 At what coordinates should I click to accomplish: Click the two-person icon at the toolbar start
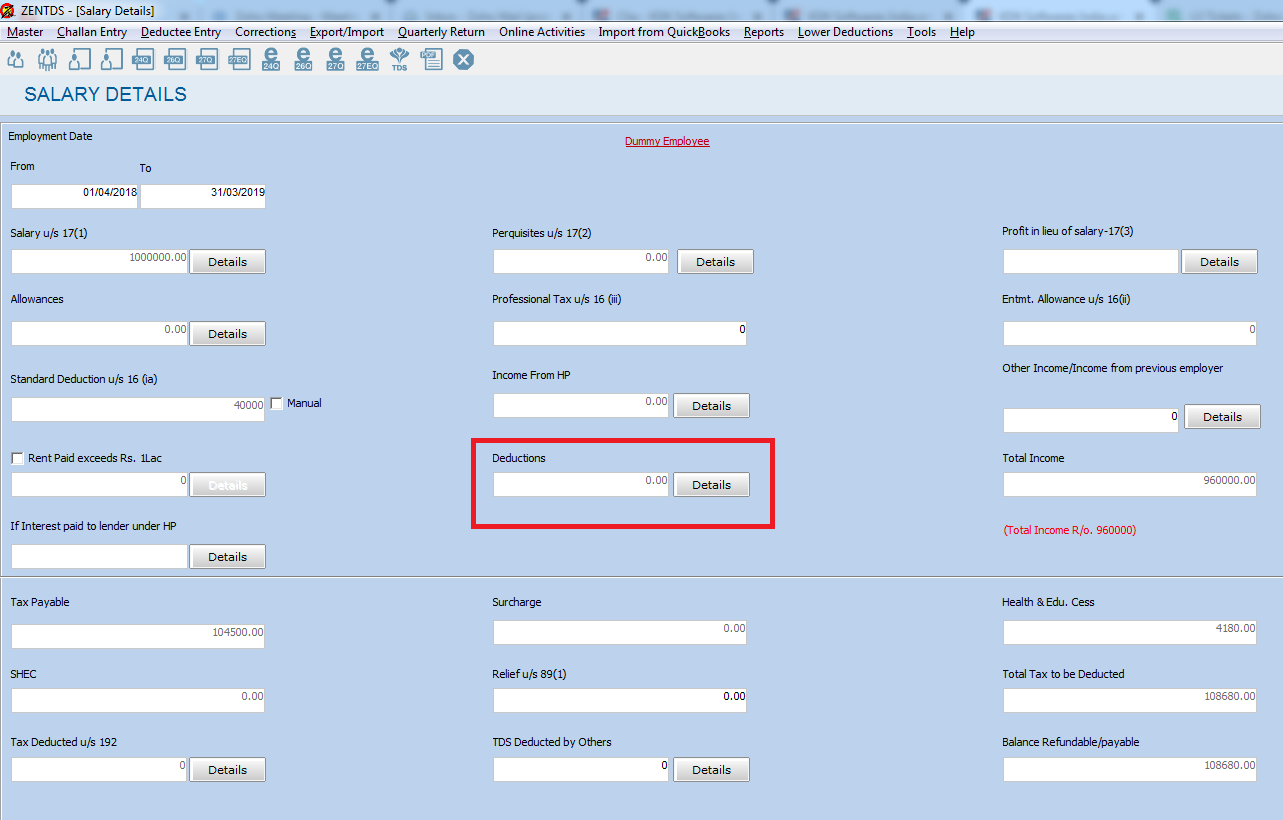15,60
